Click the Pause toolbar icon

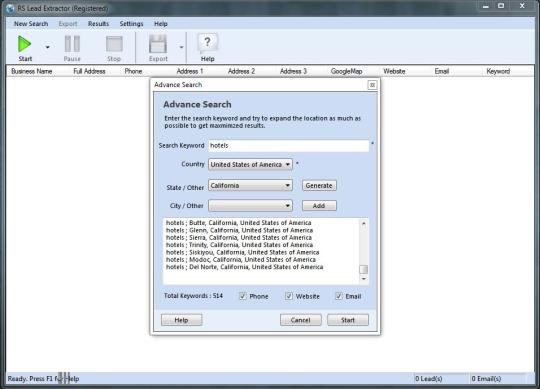coord(72,44)
